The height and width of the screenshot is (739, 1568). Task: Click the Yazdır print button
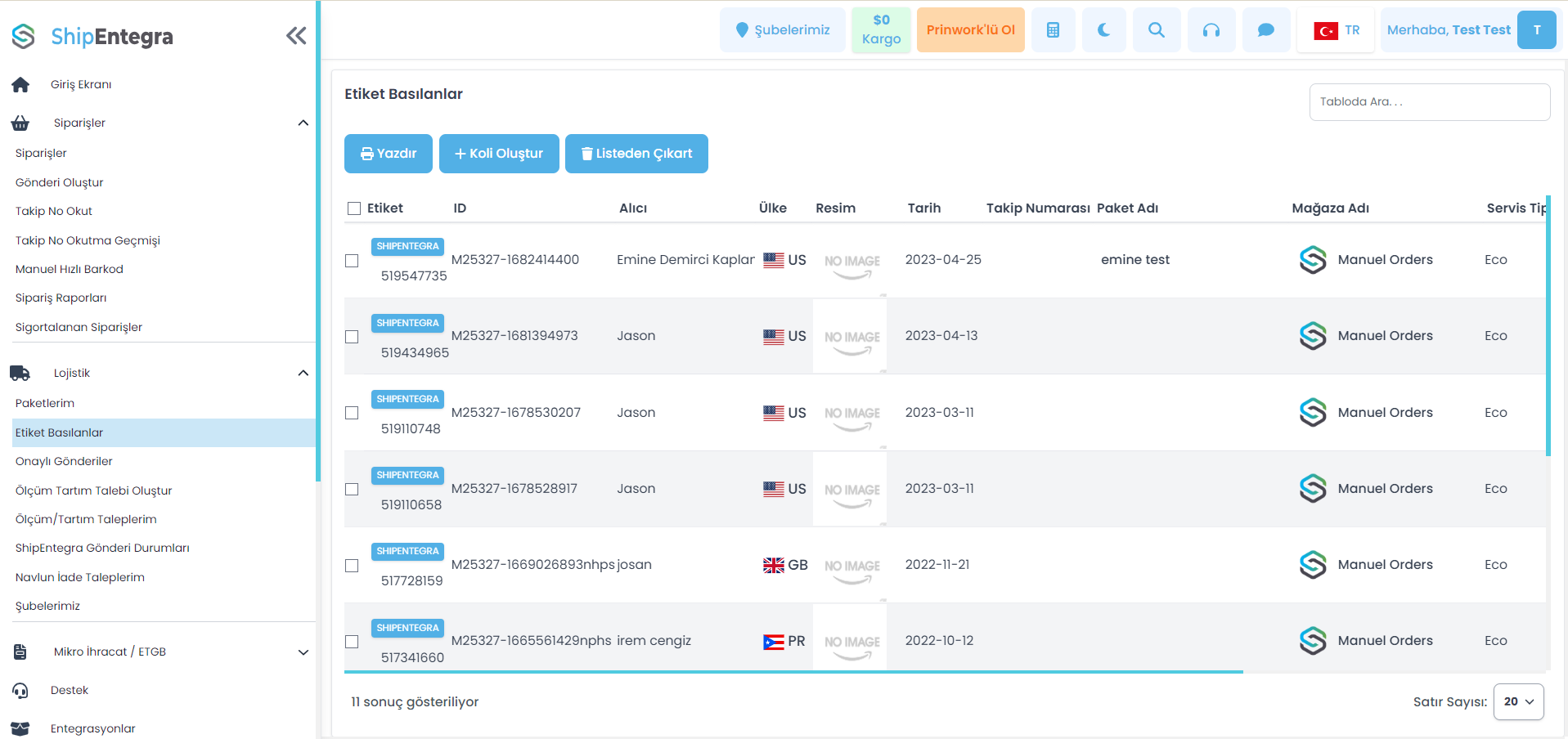tap(388, 154)
